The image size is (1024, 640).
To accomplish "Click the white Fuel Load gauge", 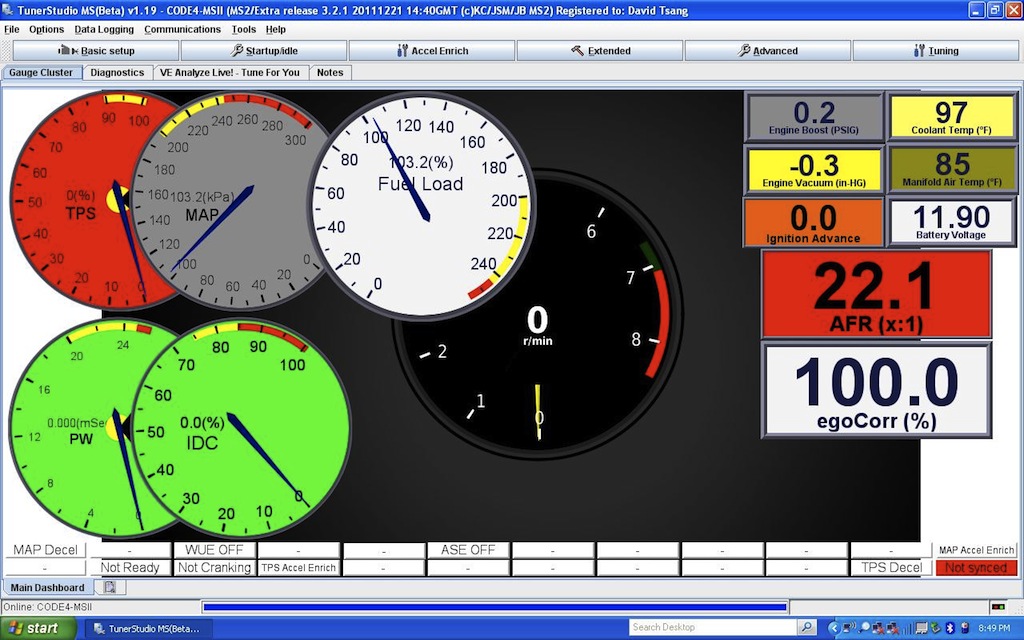I will (422, 206).
